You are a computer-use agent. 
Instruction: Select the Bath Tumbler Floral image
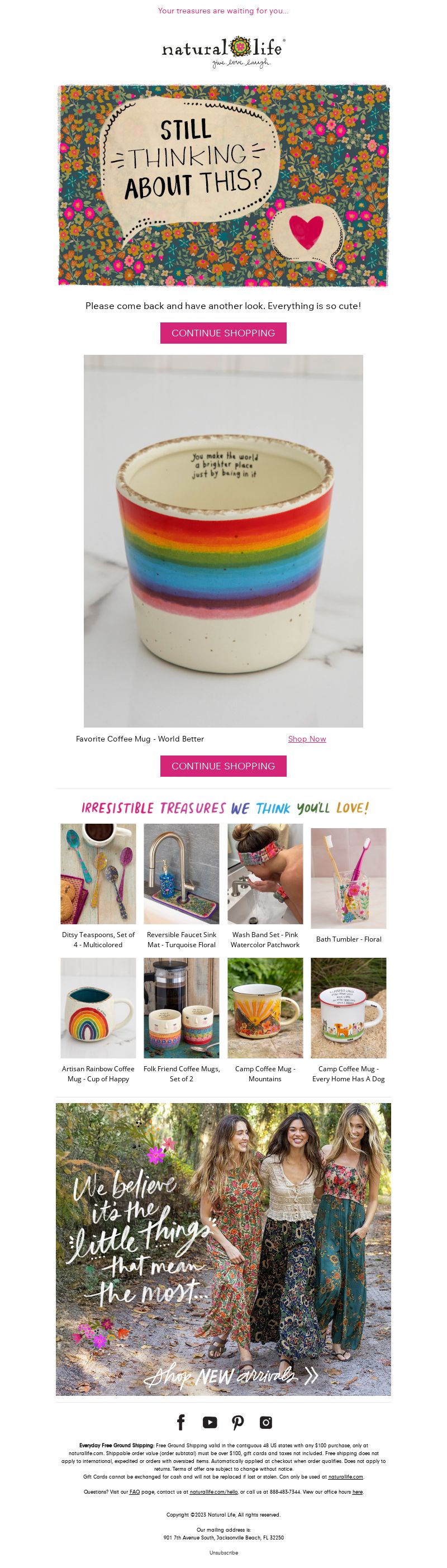(348, 878)
